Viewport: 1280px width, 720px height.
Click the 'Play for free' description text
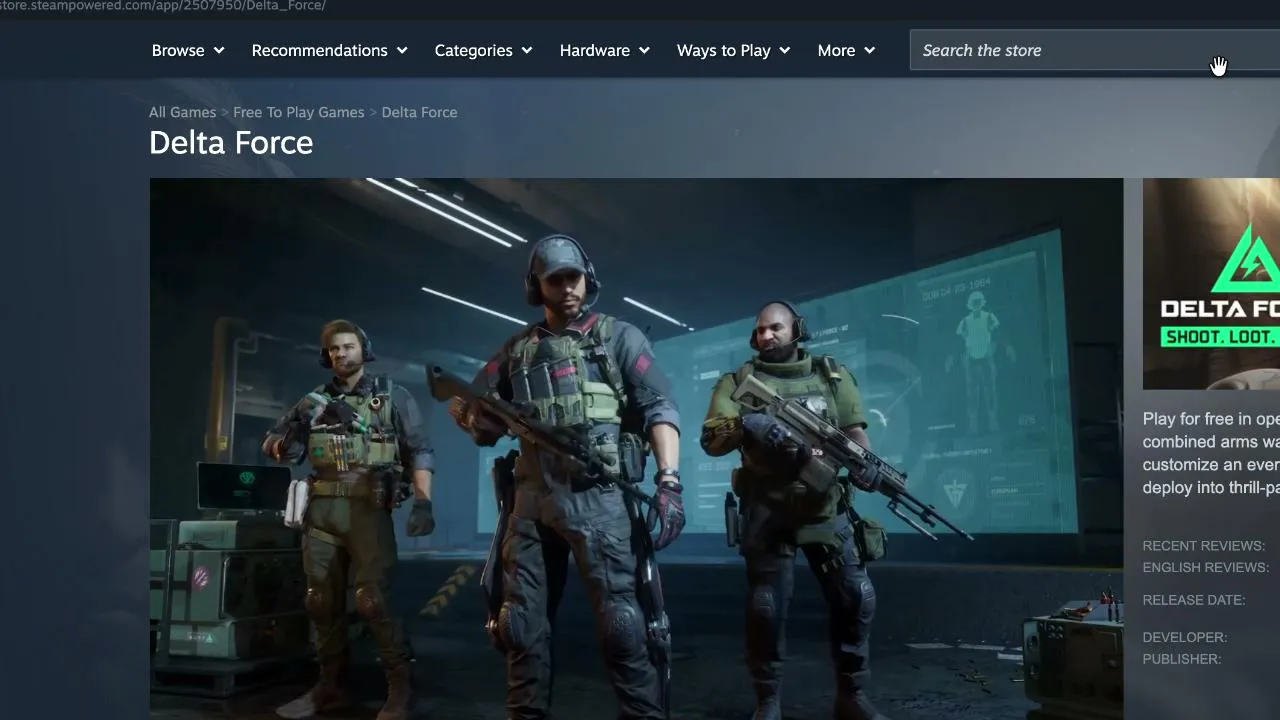point(1211,453)
